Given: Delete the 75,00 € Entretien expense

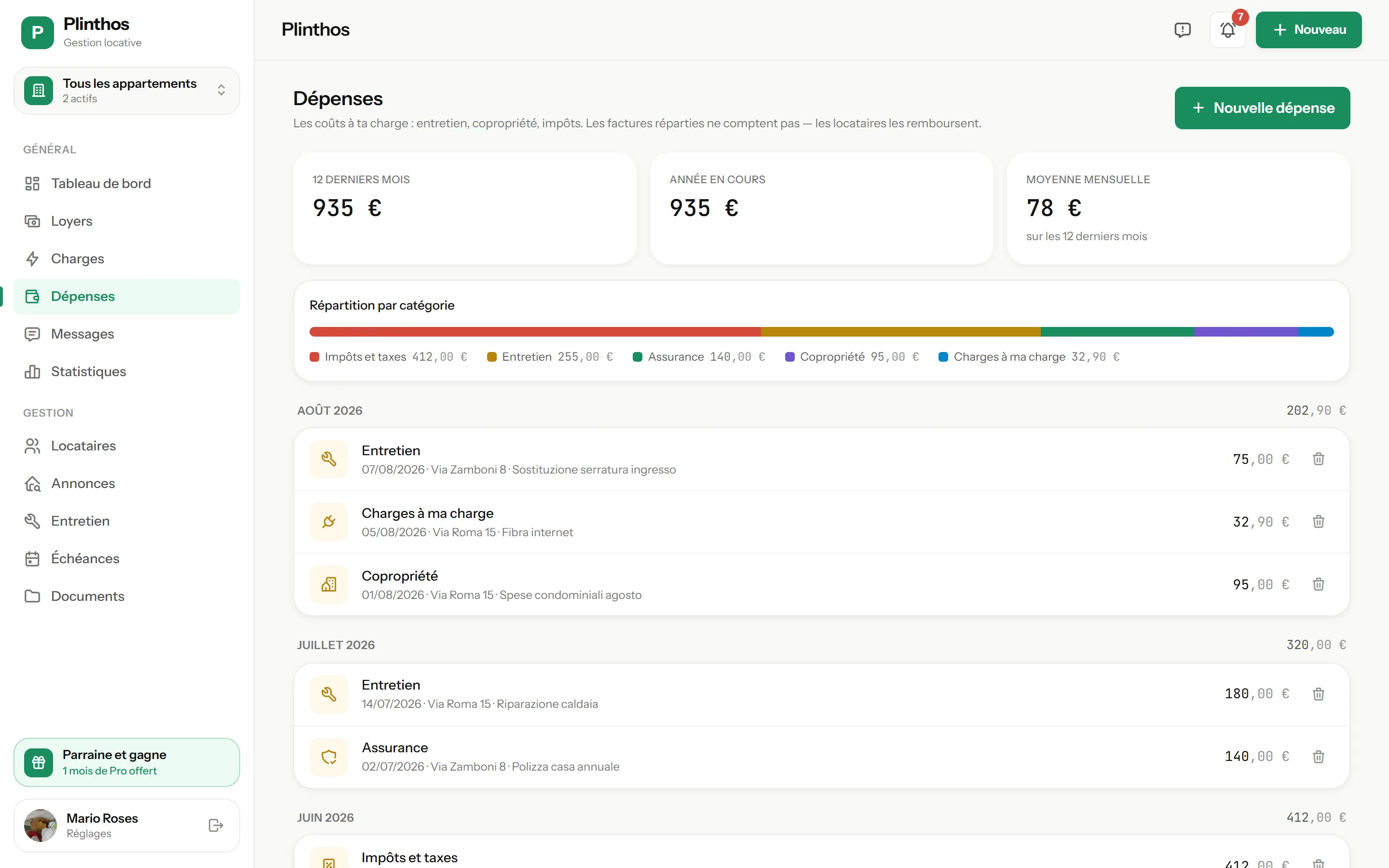Looking at the screenshot, I should click(1319, 459).
